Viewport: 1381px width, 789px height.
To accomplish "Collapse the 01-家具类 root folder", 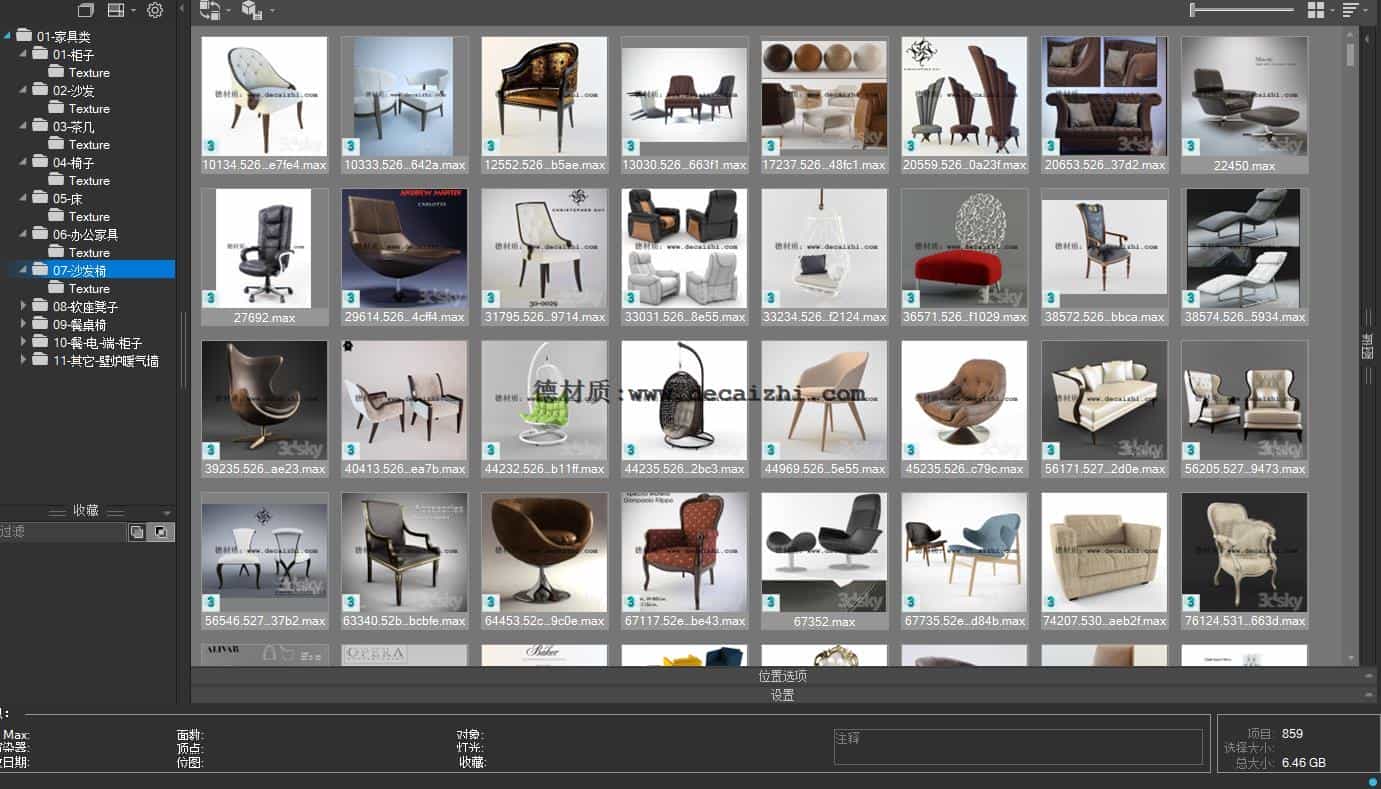I will click(7, 36).
